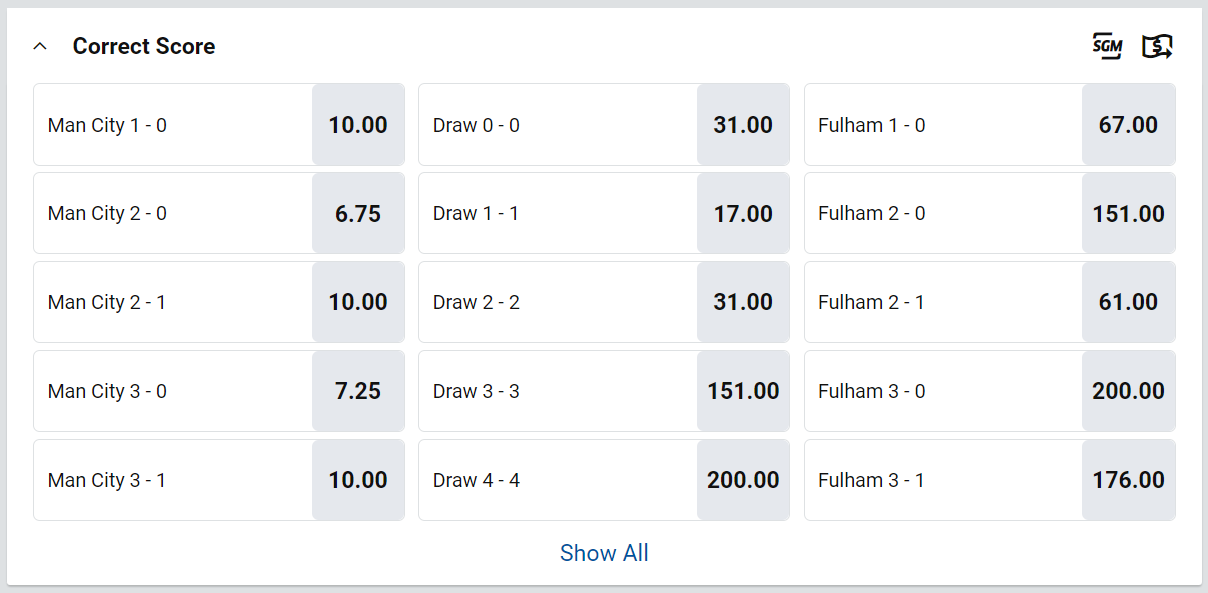This screenshot has height=593, width=1208.
Task: Select Man City 1 - 0 odds
Action: point(219,125)
